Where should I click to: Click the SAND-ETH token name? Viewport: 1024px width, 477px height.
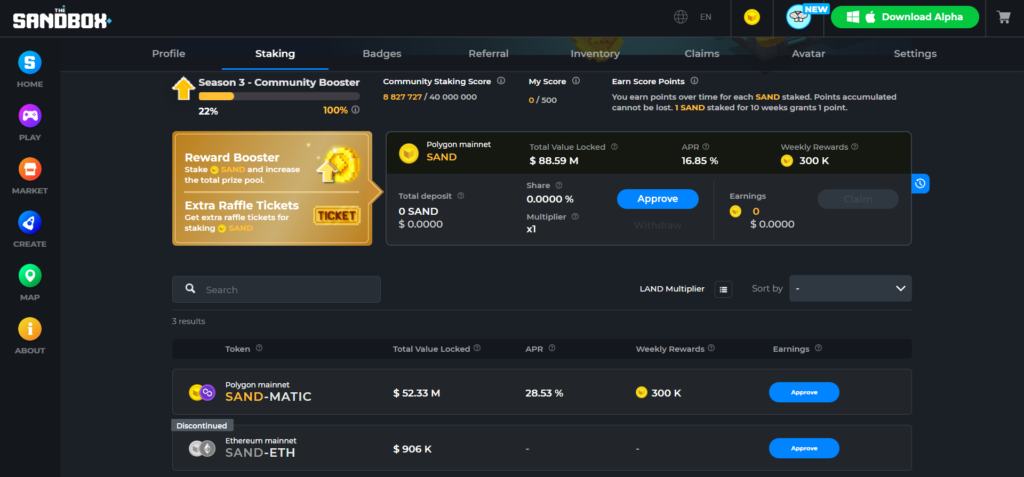pyautogui.click(x=260, y=452)
